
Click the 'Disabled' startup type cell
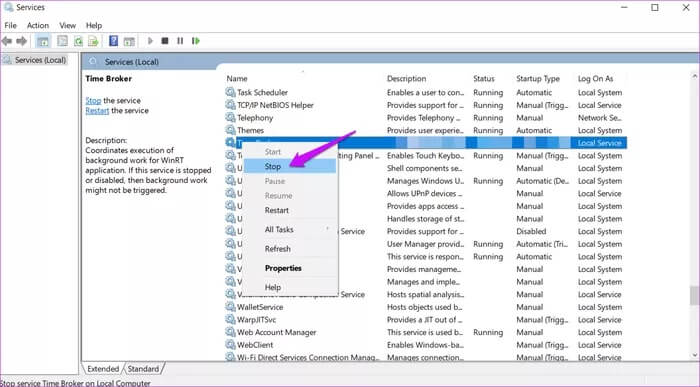tap(531, 231)
